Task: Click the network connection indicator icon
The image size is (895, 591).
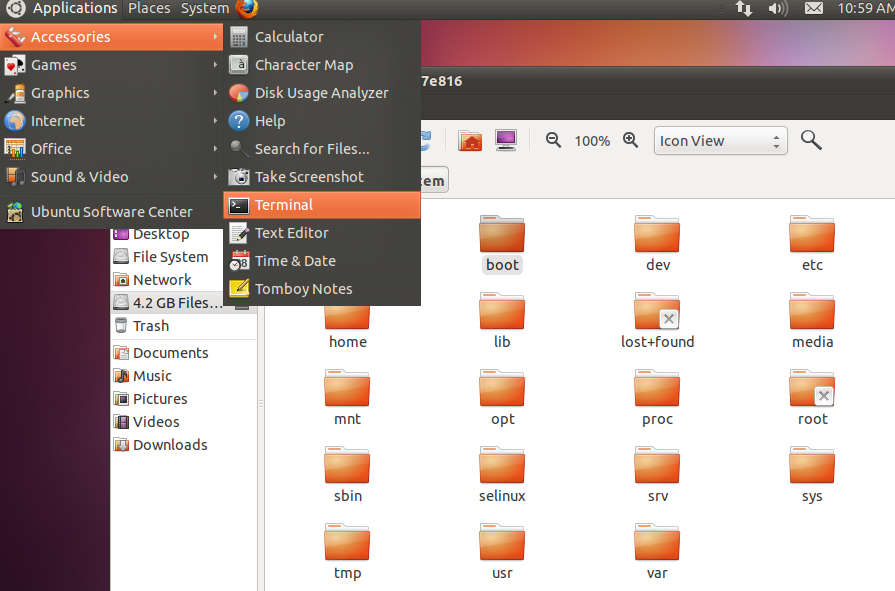Action: 744,9
